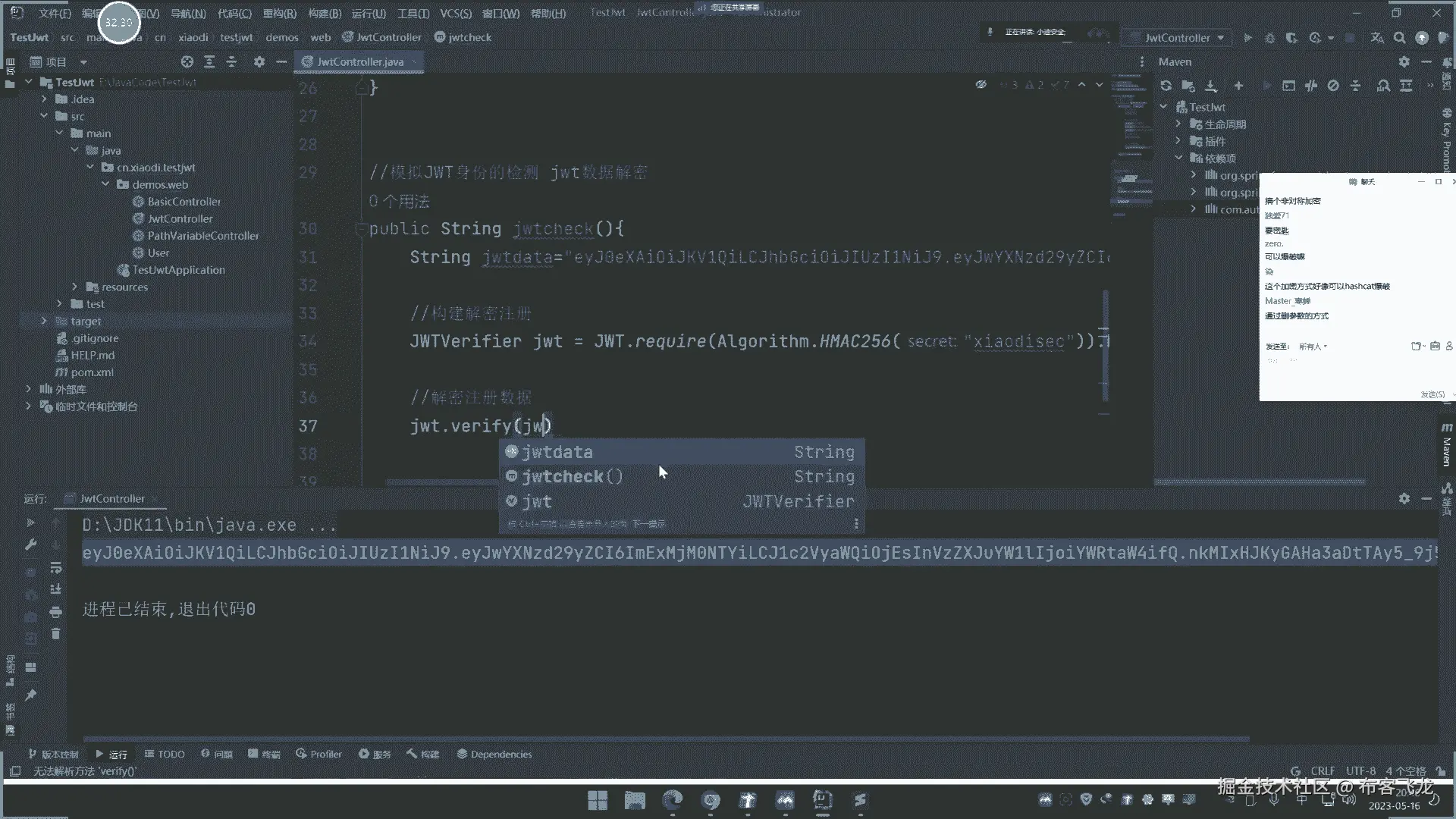This screenshot has height=819, width=1456.
Task: Toggle soft-wrap in run console
Action: pyautogui.click(x=55, y=568)
